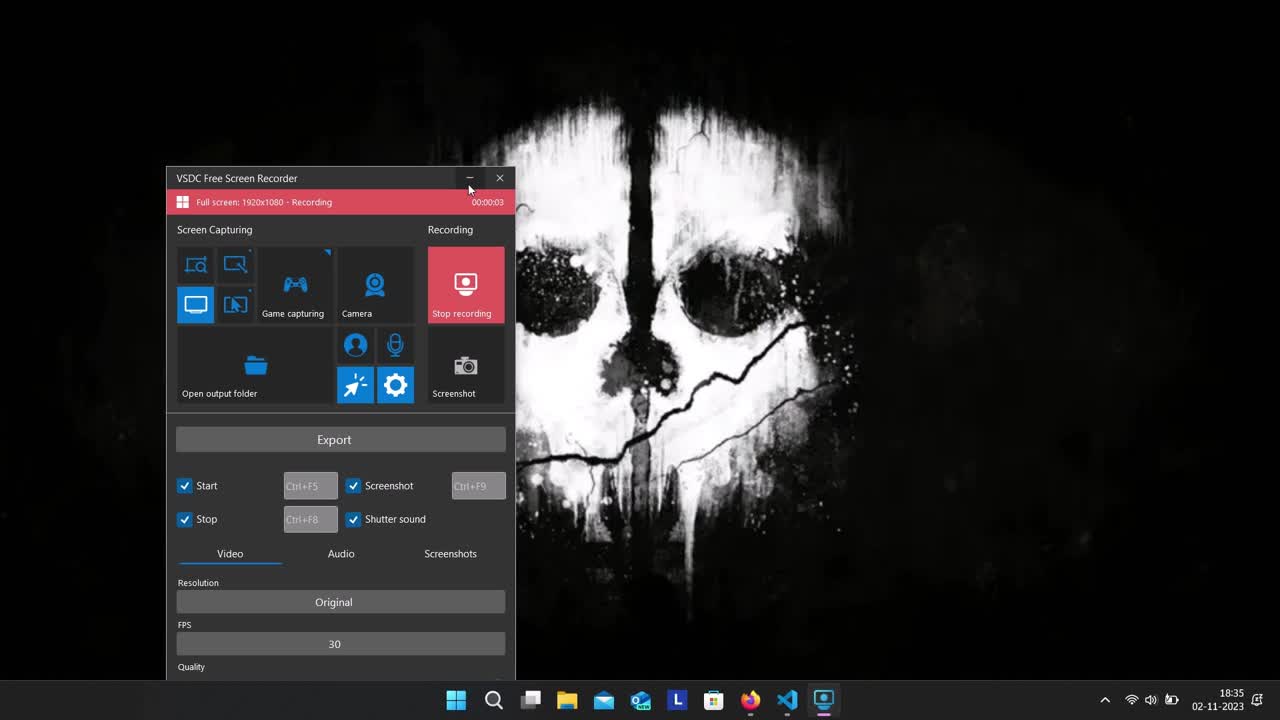Pick the window-under-cursor capture mode icon
This screenshot has width=1280, height=720.
coord(236,305)
